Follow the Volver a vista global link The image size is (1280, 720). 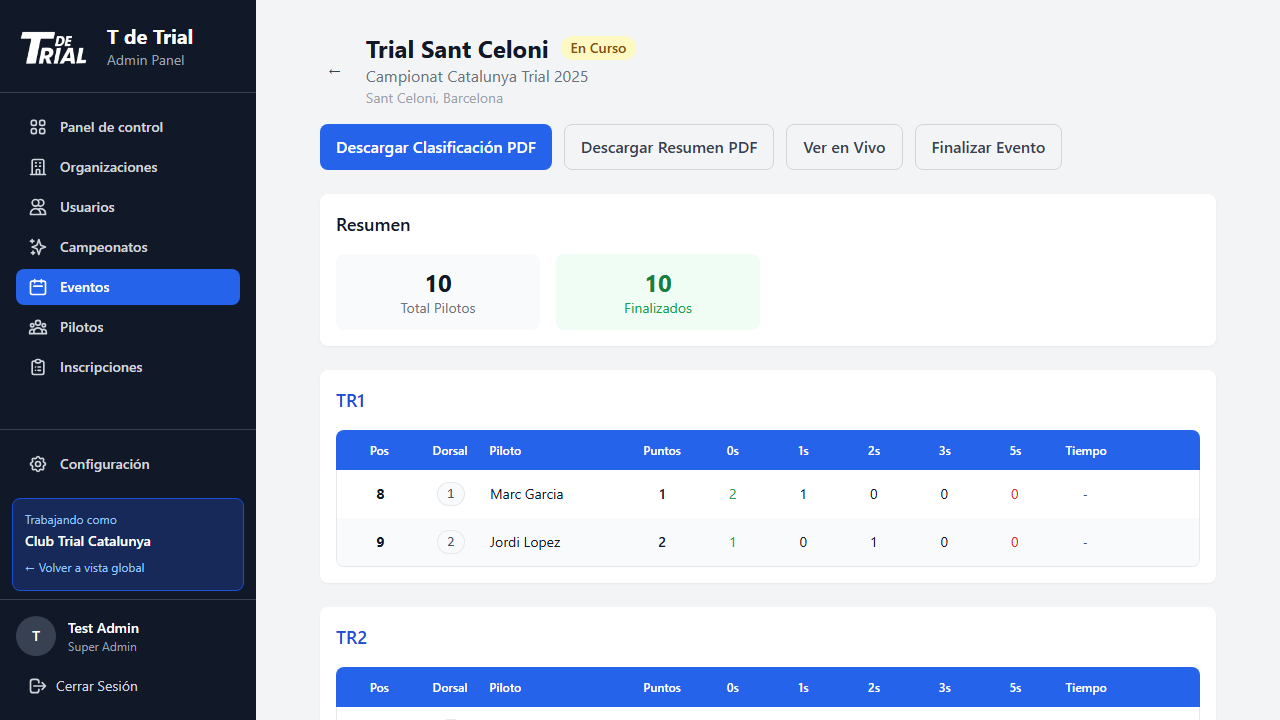[85, 568]
